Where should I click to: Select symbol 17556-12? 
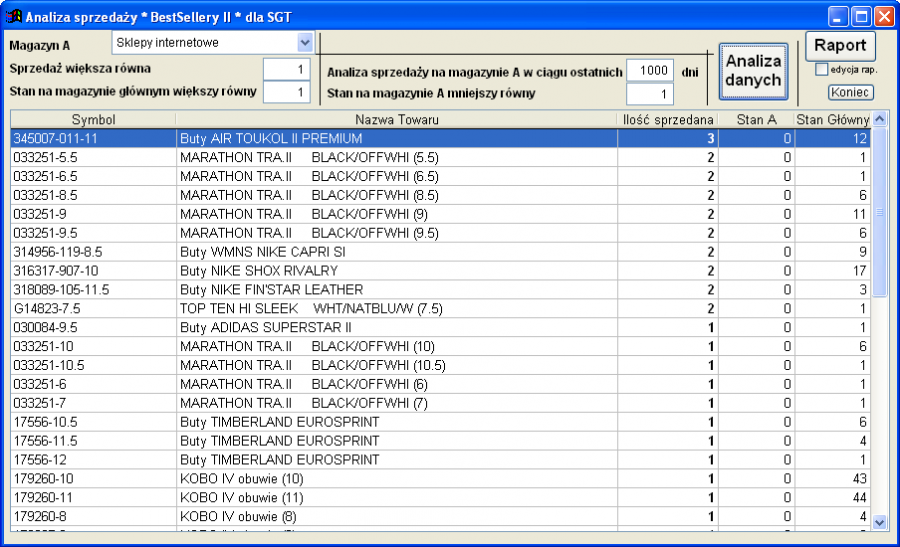click(40, 460)
